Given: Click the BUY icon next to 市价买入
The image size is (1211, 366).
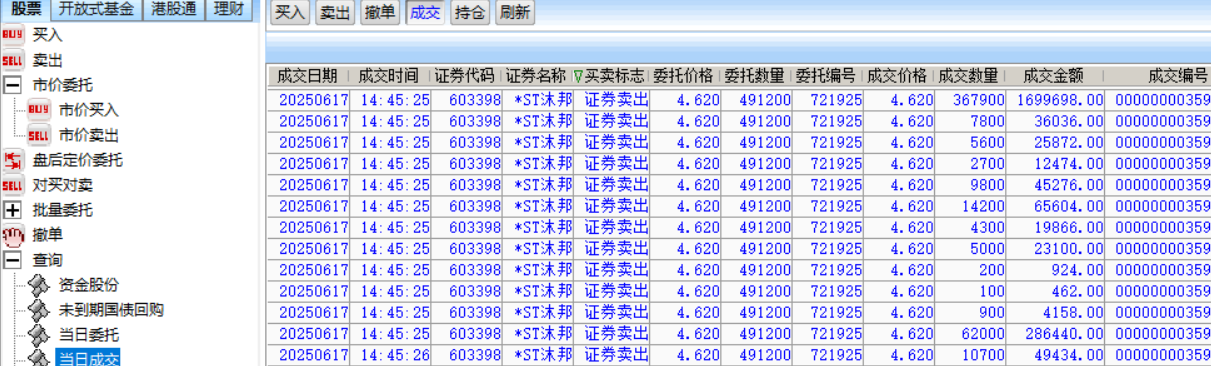Looking at the screenshot, I should coord(39,110).
